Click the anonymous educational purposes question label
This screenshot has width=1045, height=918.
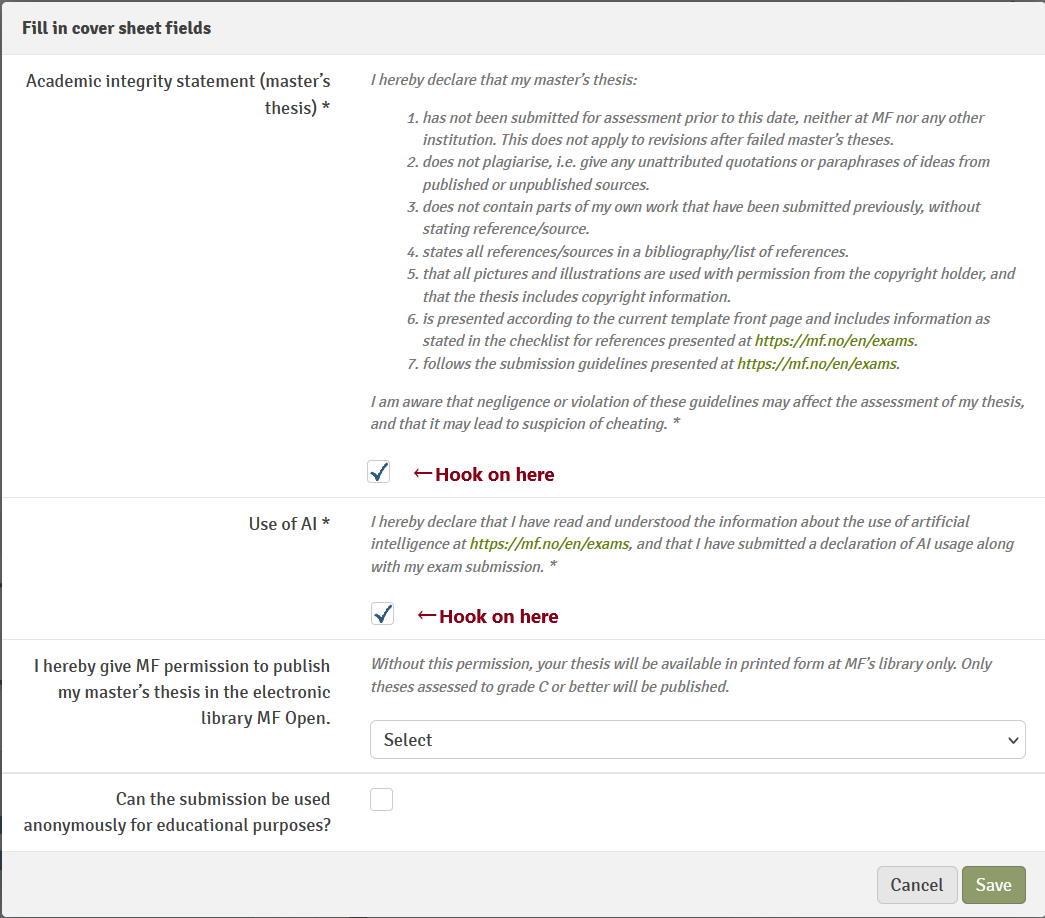177,812
